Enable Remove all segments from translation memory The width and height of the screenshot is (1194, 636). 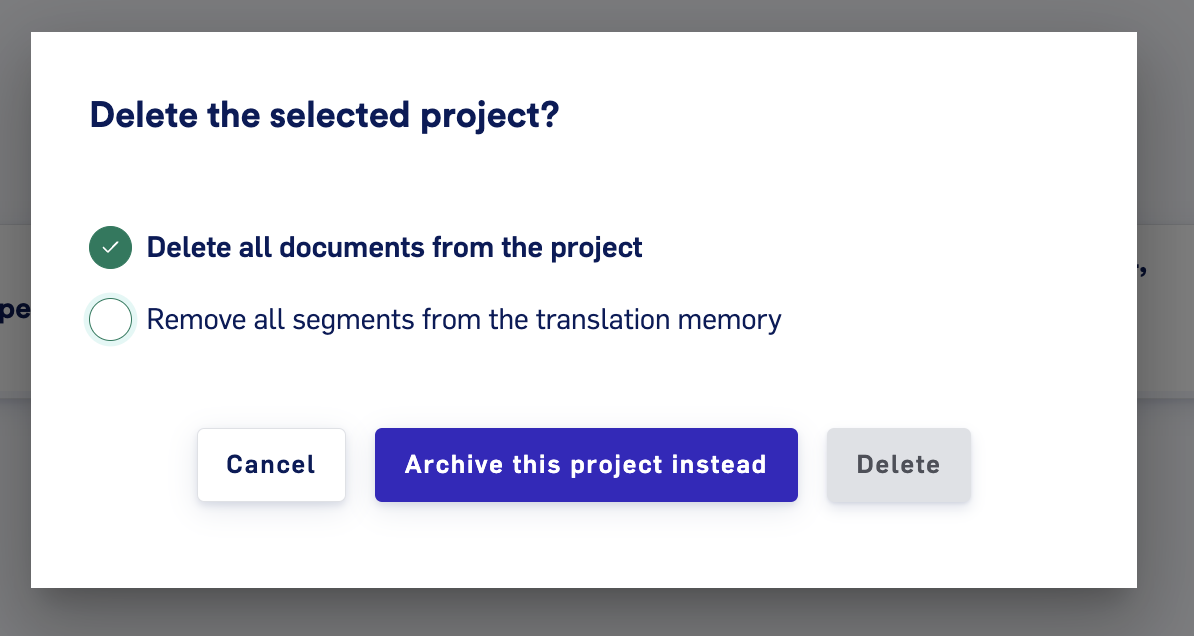[x=110, y=319]
